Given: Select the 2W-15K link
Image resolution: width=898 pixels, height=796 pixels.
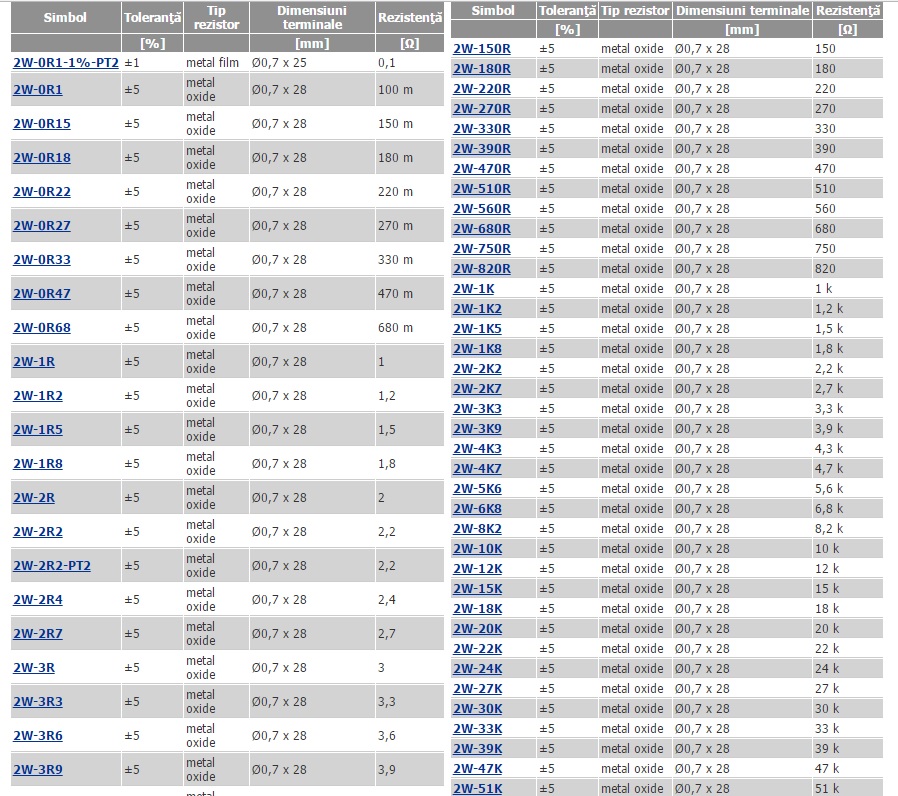Looking at the screenshot, I should pyautogui.click(x=478, y=589).
